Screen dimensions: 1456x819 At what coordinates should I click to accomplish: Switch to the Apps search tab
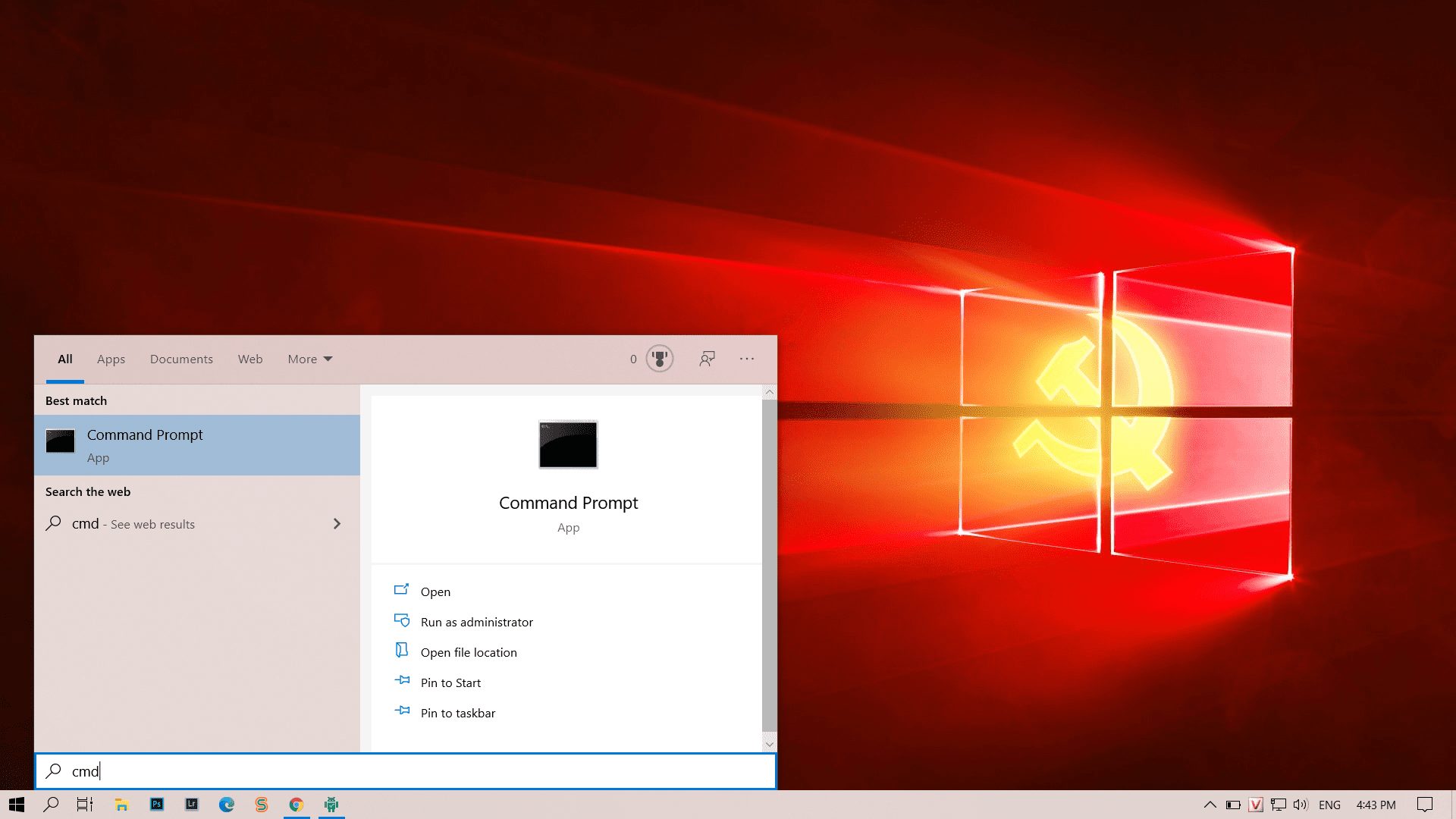111,359
